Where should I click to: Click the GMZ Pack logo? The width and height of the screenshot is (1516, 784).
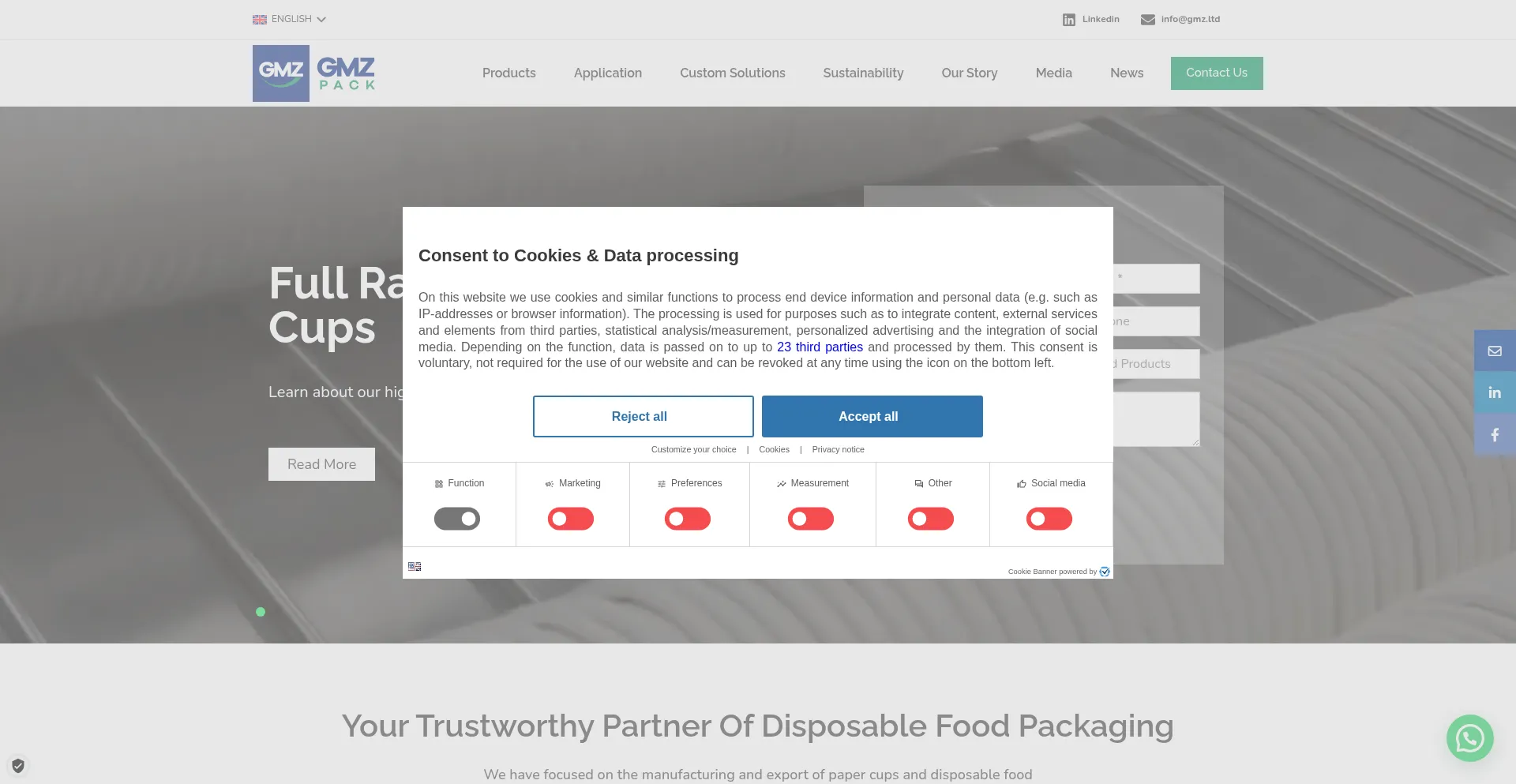314,73
